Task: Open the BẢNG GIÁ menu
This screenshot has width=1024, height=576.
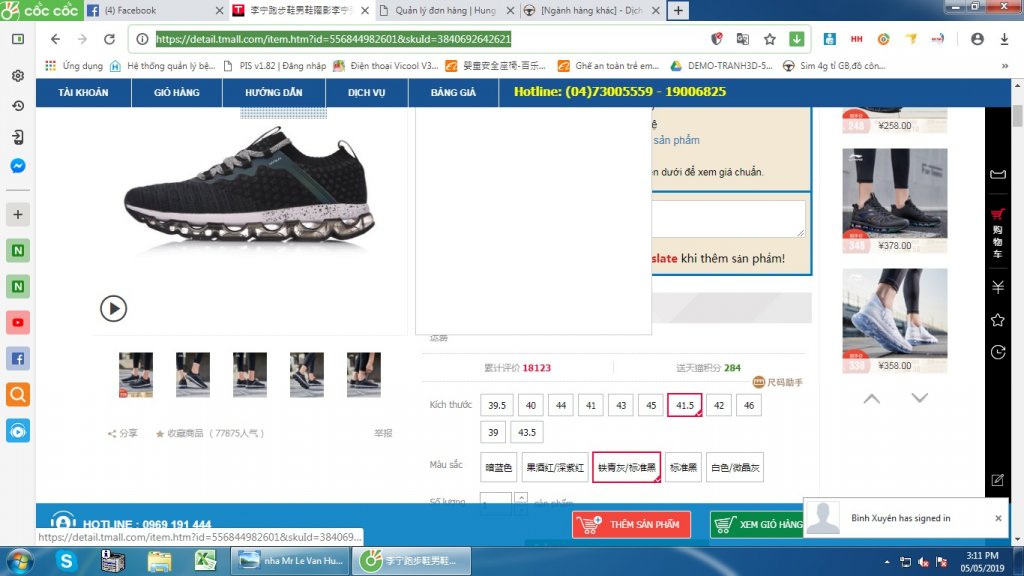Action: pyautogui.click(x=453, y=93)
